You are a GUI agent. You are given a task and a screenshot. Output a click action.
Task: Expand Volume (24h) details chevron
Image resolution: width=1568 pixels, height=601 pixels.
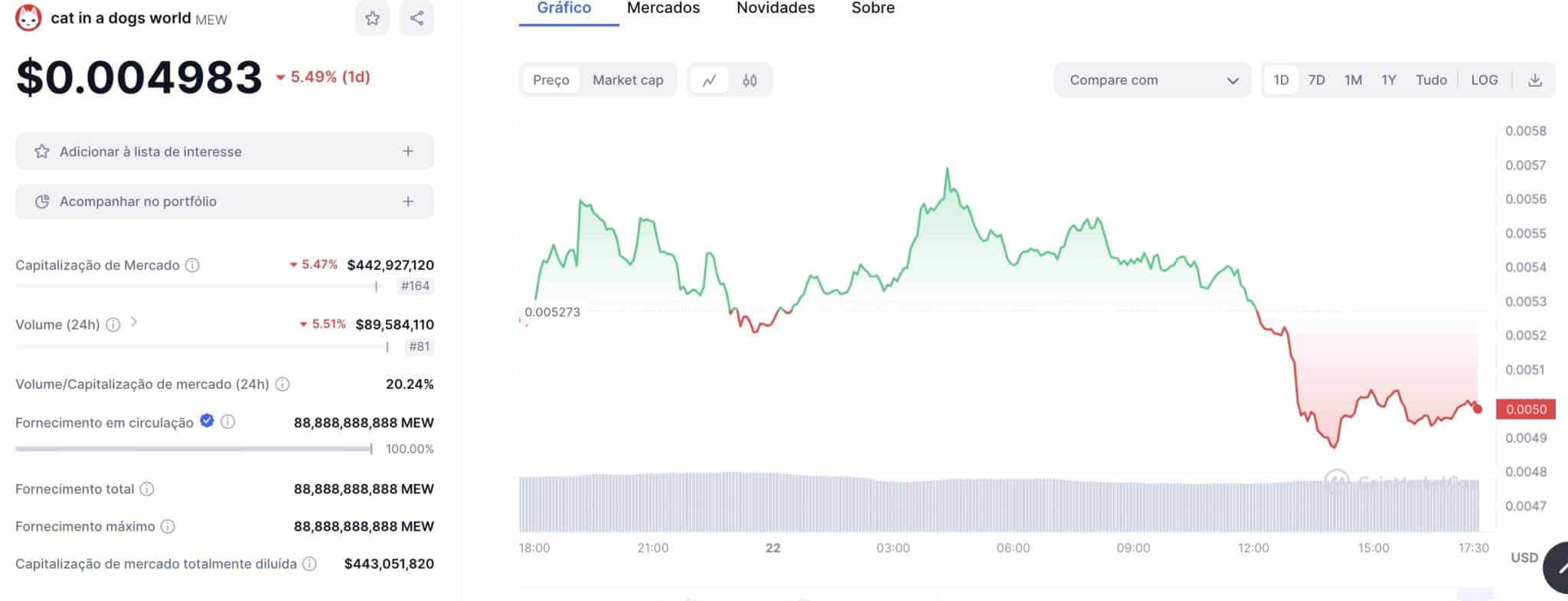click(134, 322)
